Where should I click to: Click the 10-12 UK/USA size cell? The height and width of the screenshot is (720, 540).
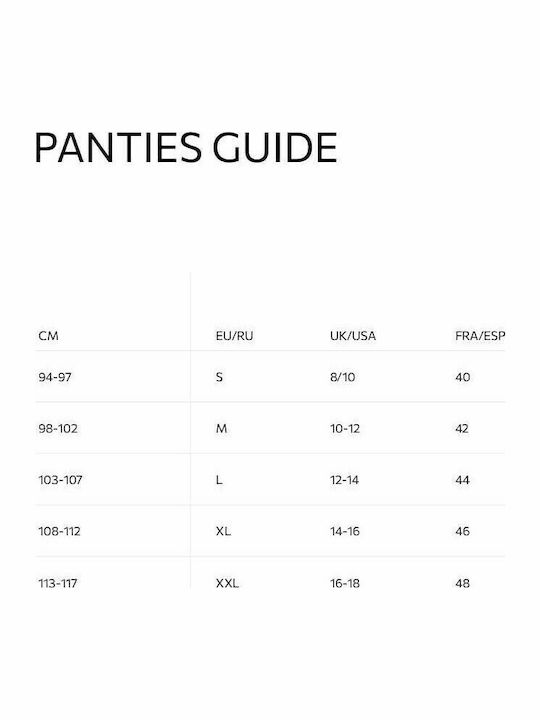point(345,428)
